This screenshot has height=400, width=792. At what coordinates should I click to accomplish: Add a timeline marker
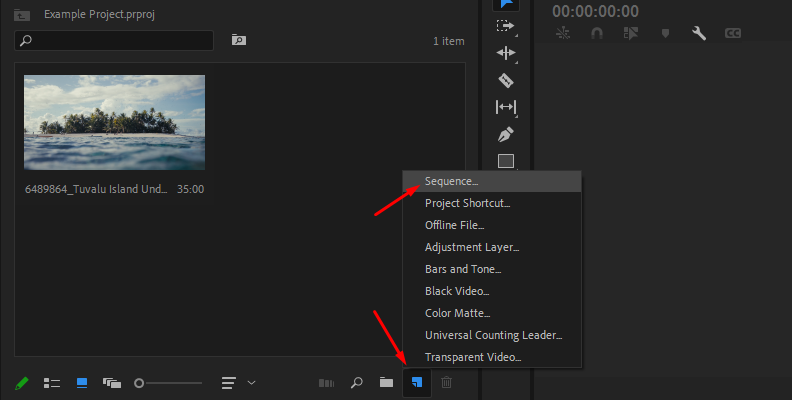665,33
